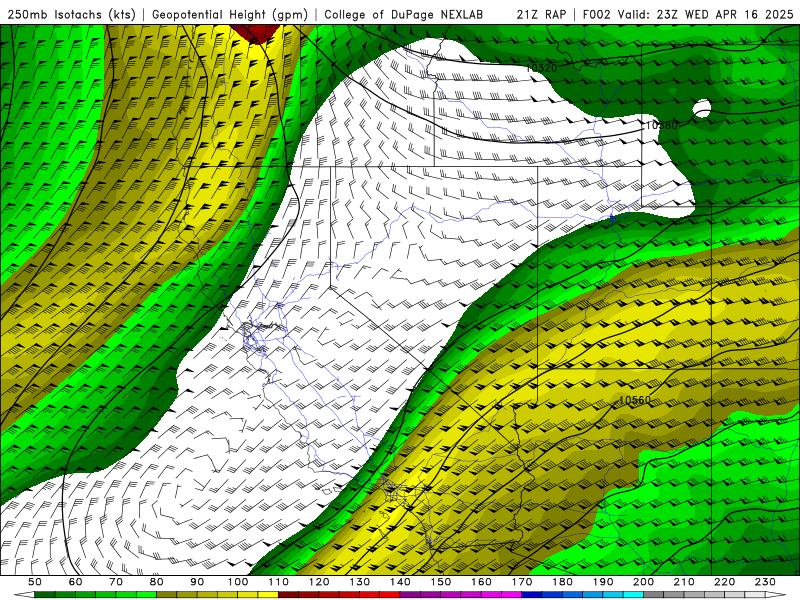800x600 pixels.
Task: Click the 50 label on the color scale
Action: coord(35,582)
